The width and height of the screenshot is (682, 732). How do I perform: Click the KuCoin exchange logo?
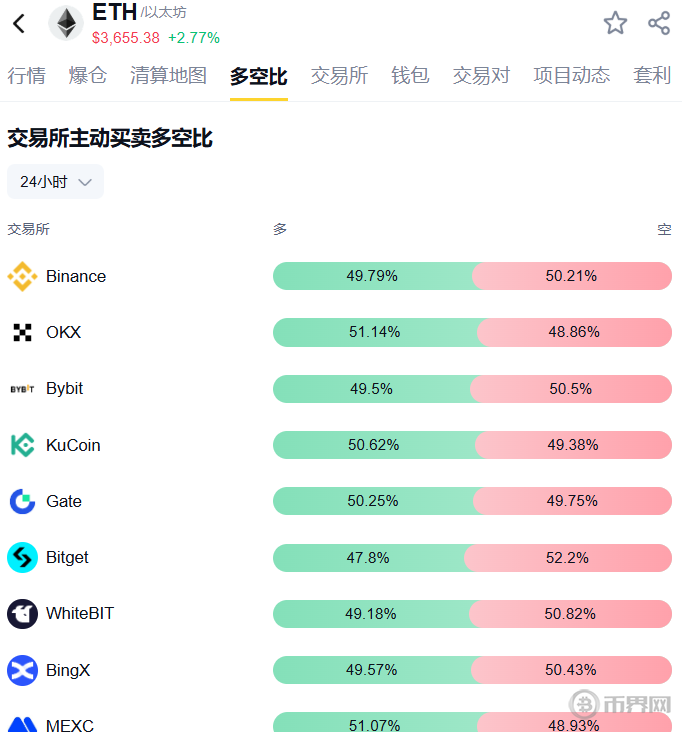tap(22, 445)
